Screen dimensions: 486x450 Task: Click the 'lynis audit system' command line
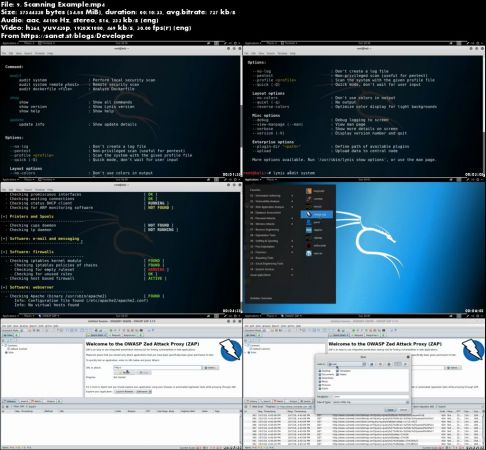pyautogui.click(x=294, y=173)
